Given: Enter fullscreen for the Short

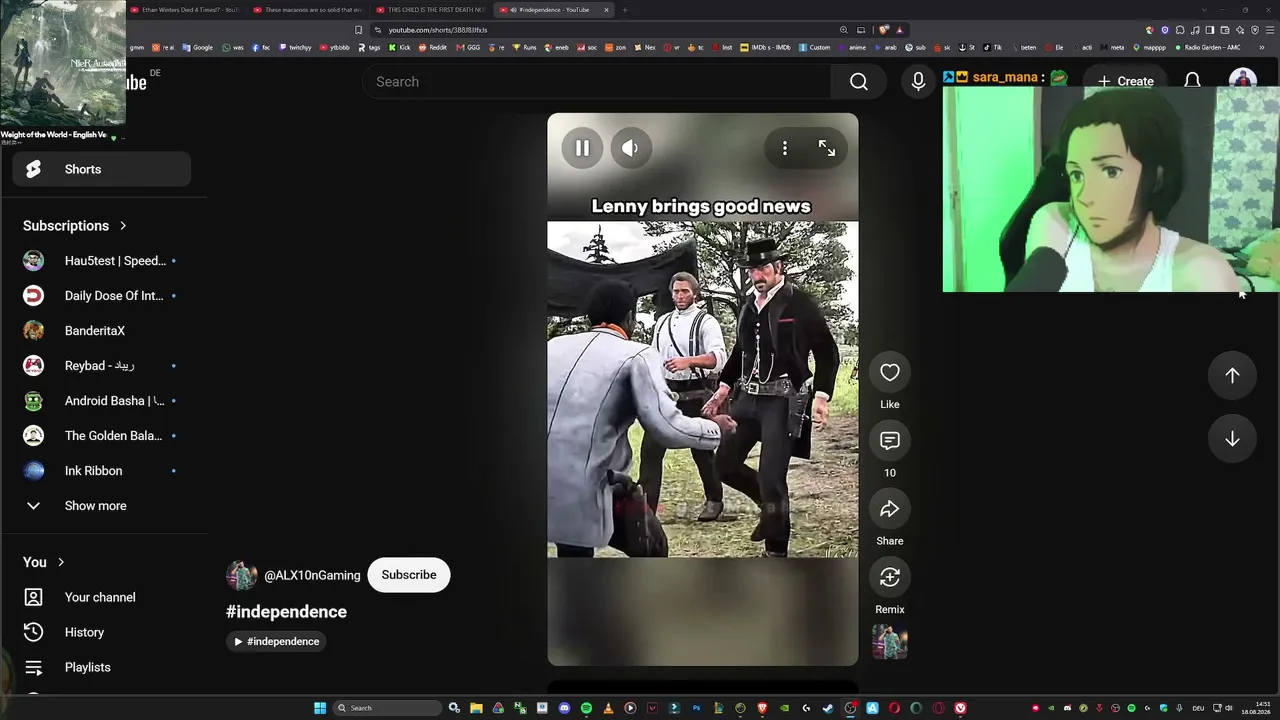Looking at the screenshot, I should pyautogui.click(x=827, y=148).
